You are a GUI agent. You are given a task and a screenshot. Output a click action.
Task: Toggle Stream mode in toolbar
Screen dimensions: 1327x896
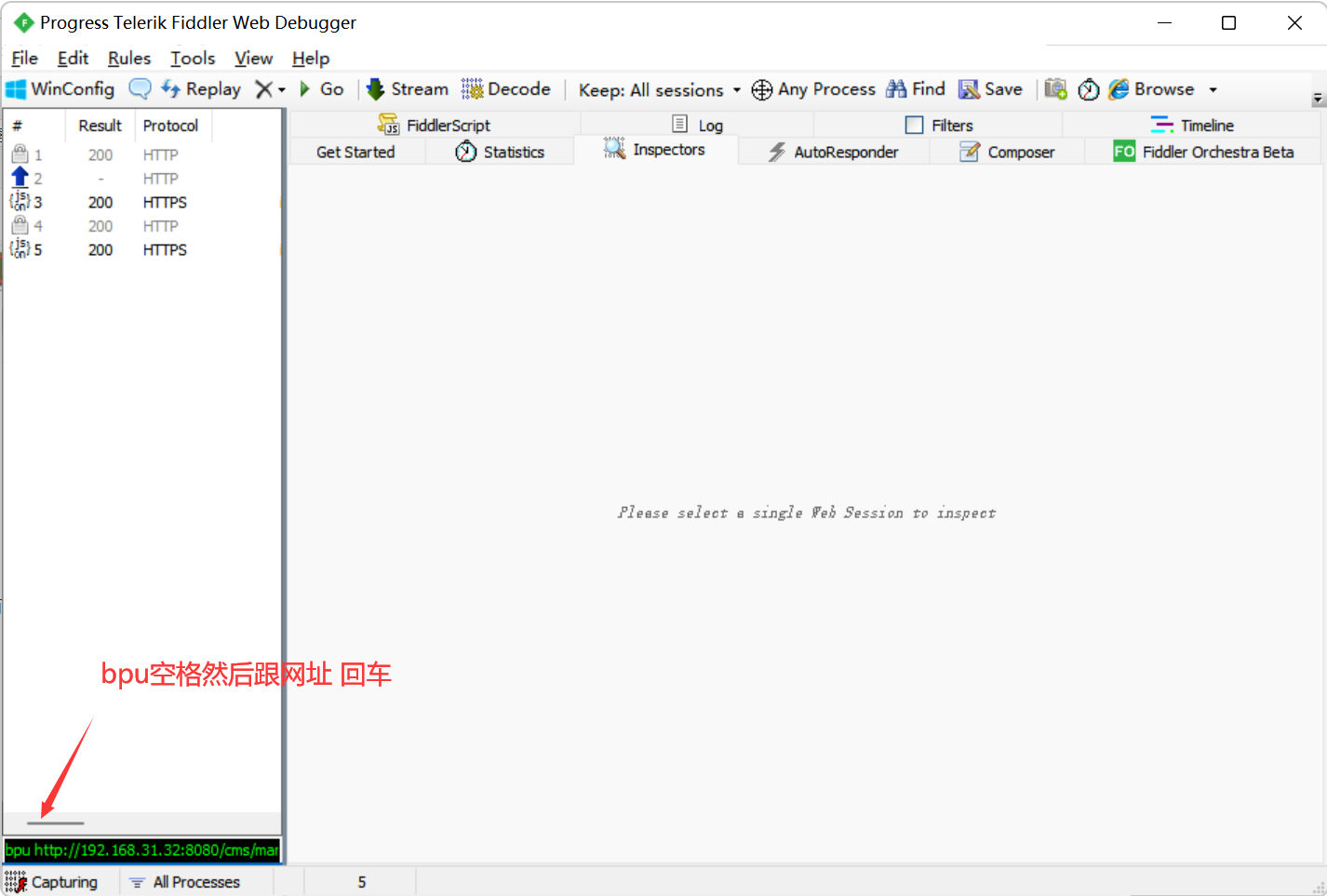[x=408, y=89]
